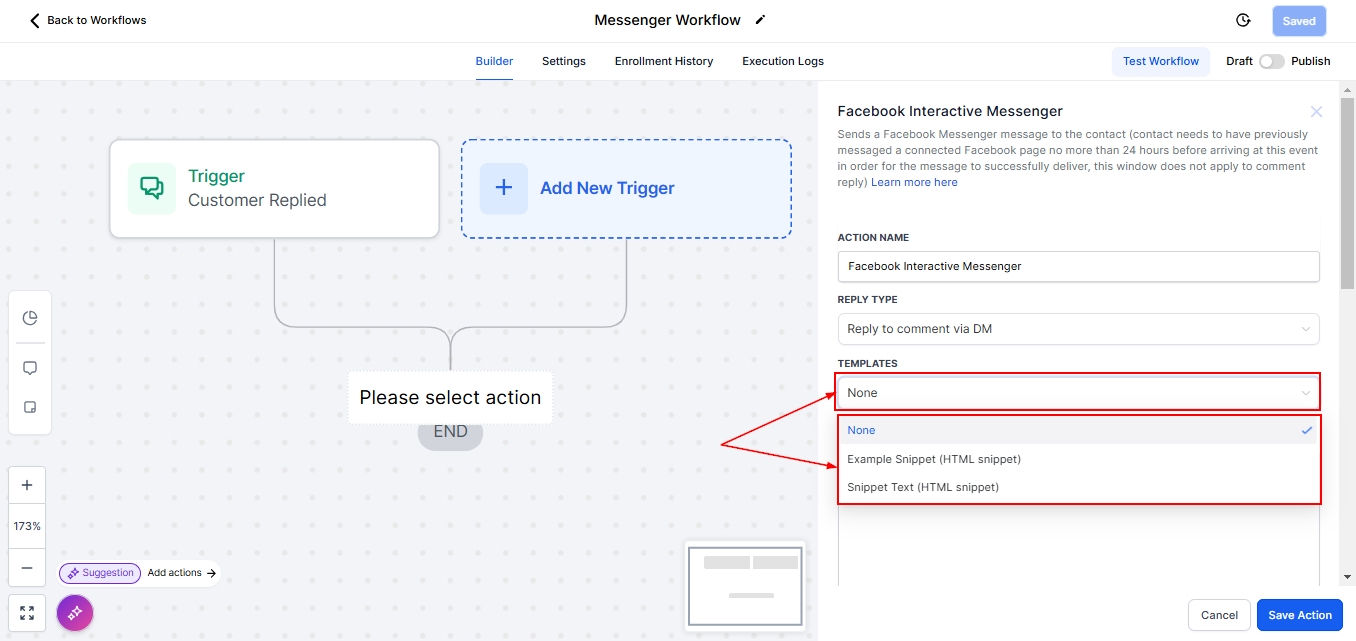The image size is (1356, 641).
Task: Open the stats pie chart icon
Action: [x=30, y=318]
